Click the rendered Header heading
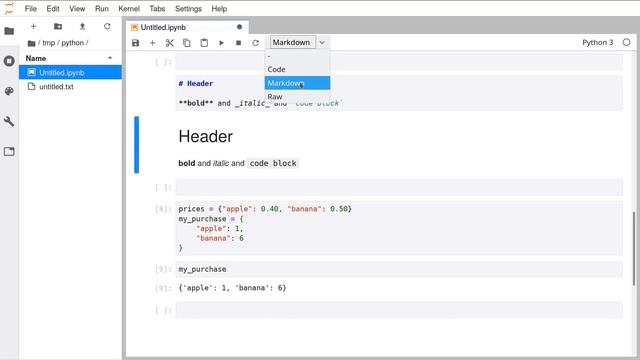This screenshot has height=360, width=640. (x=205, y=136)
